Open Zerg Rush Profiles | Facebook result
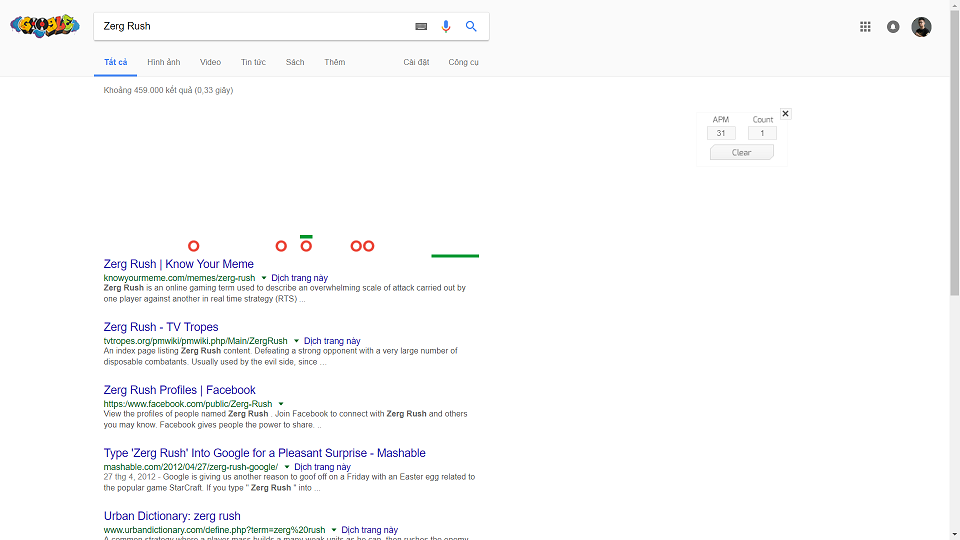The width and height of the screenshot is (960, 540). [179, 390]
